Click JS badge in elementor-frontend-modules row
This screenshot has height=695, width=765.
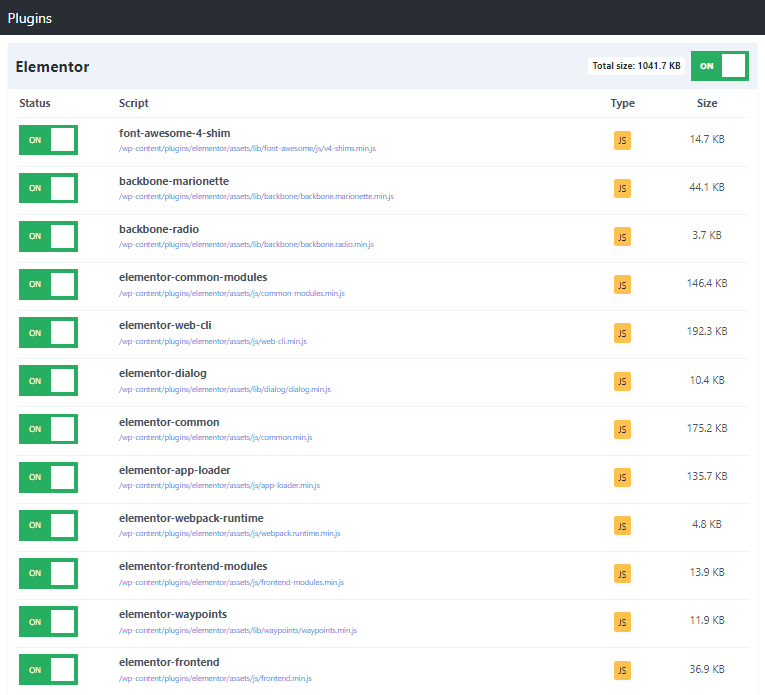point(622,574)
